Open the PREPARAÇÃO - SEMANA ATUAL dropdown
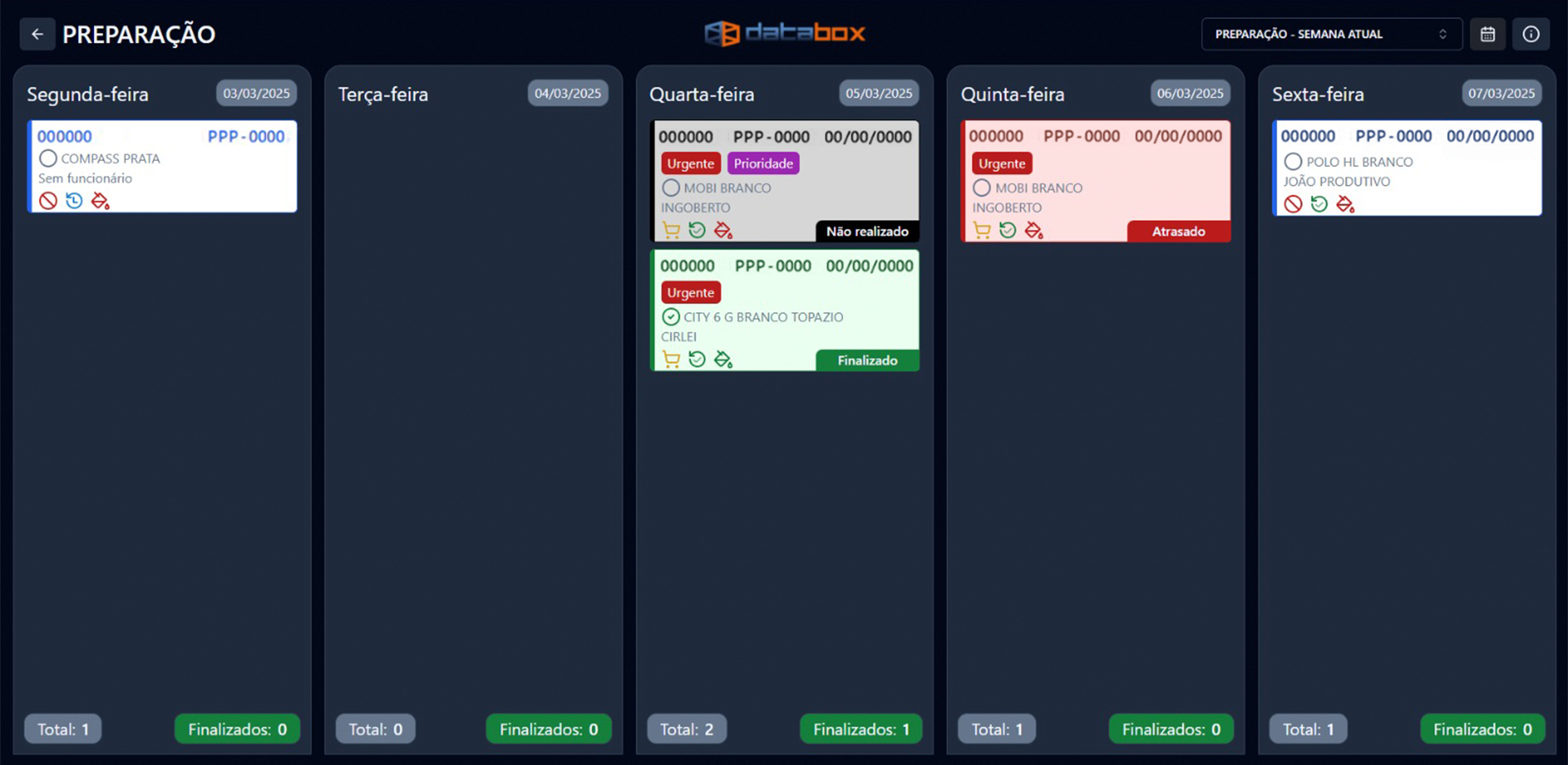 1330,34
